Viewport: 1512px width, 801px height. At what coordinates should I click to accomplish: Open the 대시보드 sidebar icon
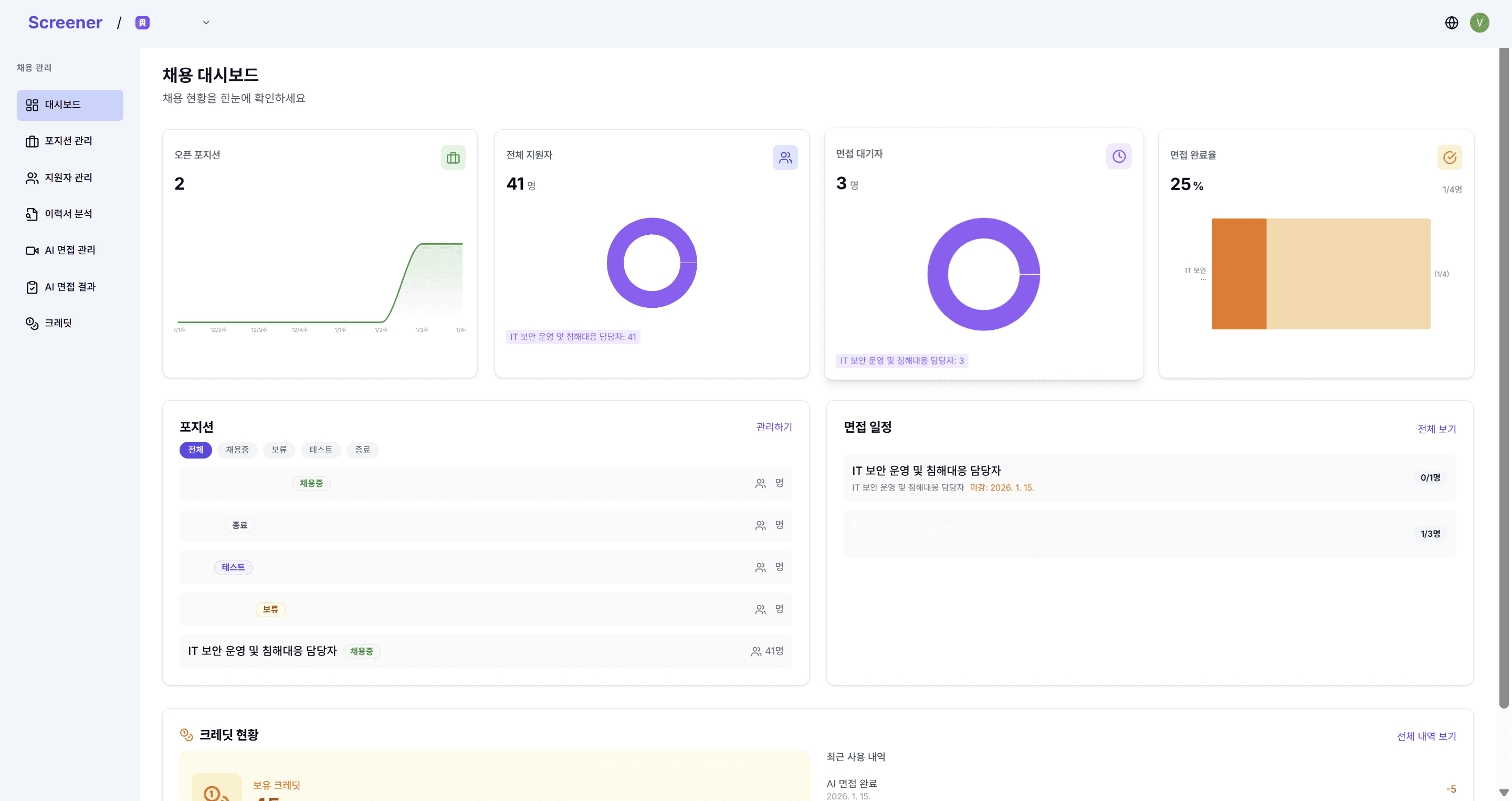(x=32, y=105)
